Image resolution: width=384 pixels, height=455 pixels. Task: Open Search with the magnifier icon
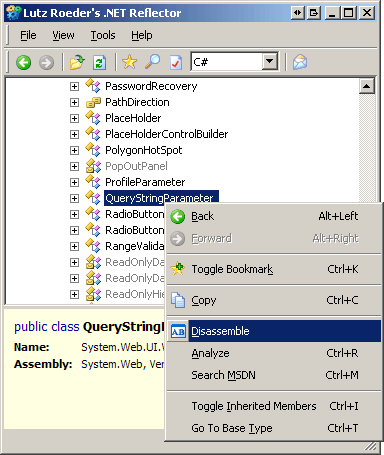coord(152,62)
